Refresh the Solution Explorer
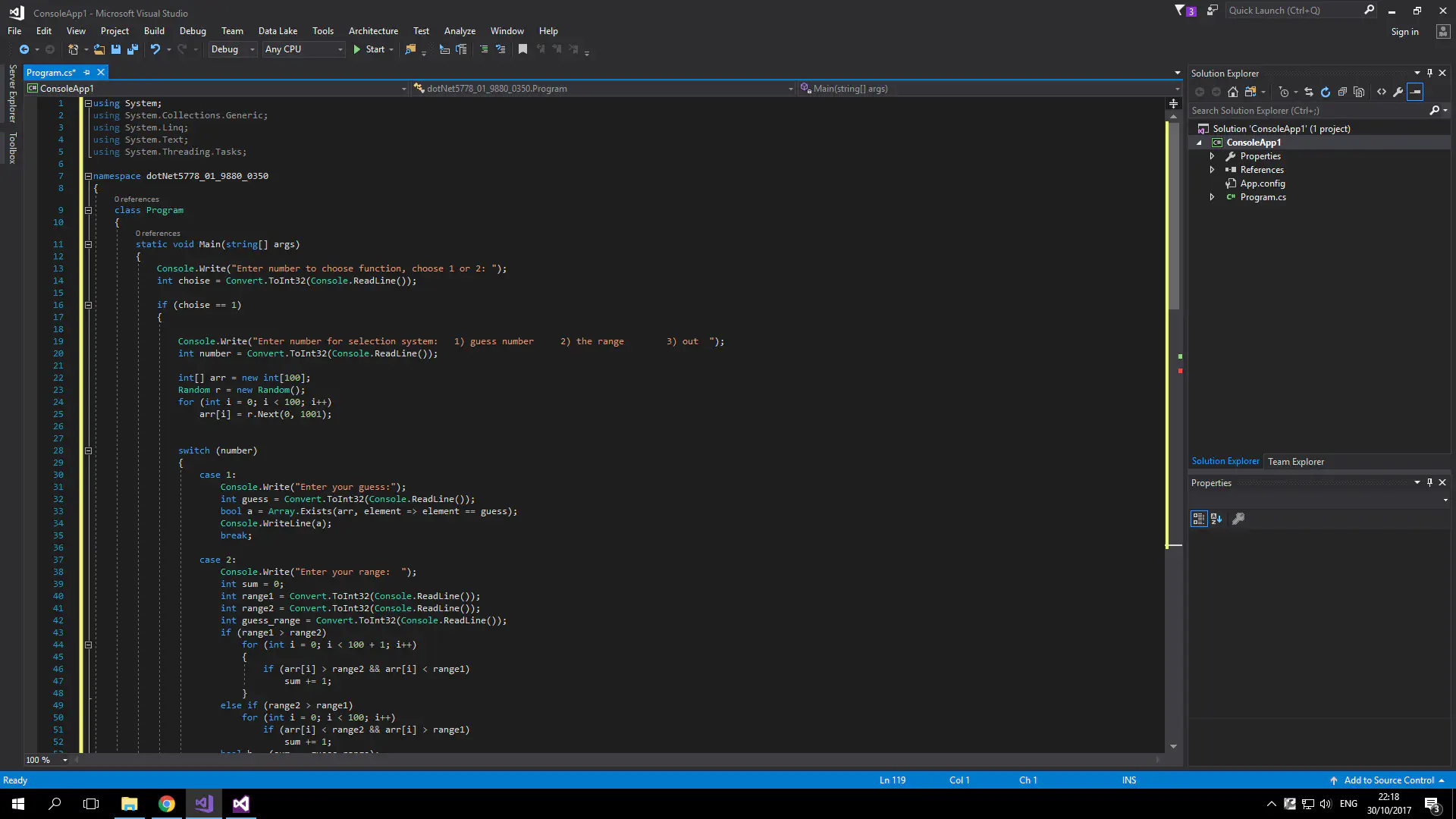 coord(1326,92)
